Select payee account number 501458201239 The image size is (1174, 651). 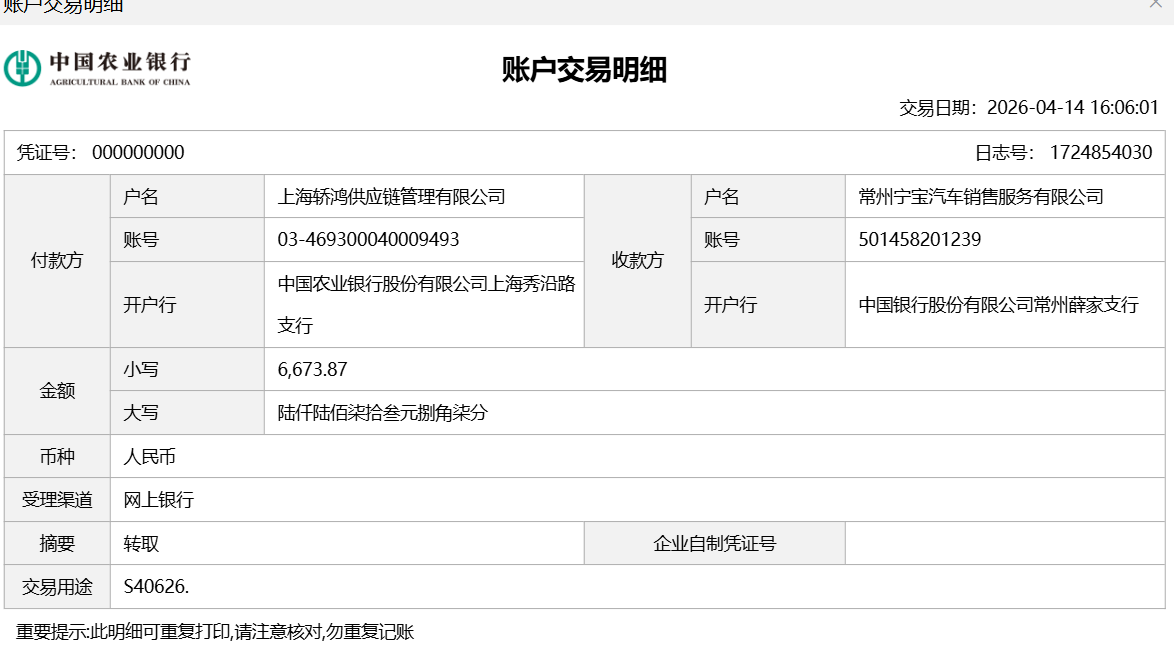click(x=919, y=240)
